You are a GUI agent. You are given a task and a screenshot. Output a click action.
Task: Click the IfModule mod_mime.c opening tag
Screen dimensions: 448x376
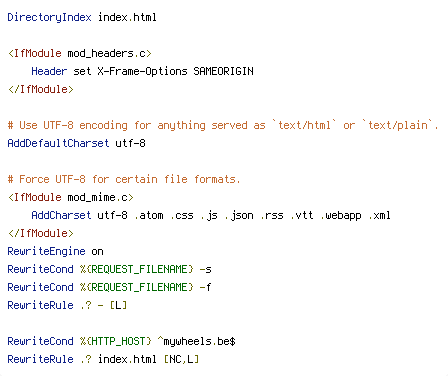coord(71,197)
